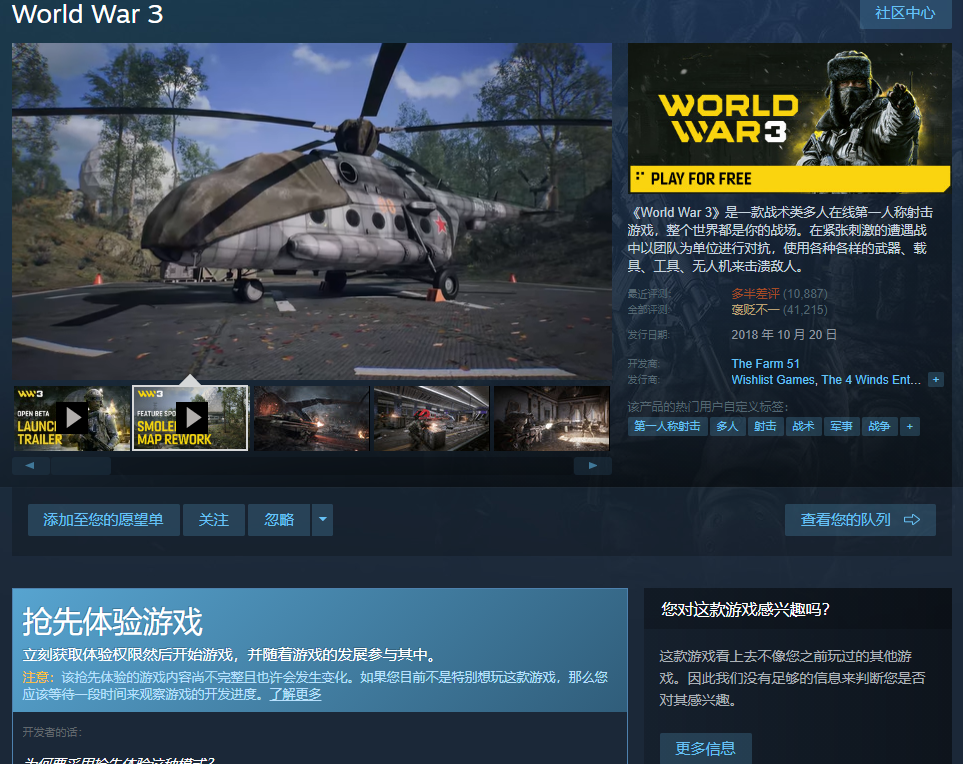Click the main helicopter screenshot
The width and height of the screenshot is (963, 764).
click(312, 211)
